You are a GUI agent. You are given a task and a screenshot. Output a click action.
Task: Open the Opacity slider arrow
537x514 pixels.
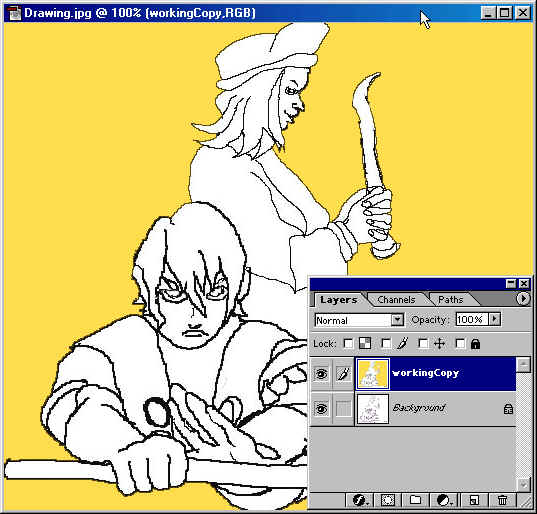click(494, 319)
